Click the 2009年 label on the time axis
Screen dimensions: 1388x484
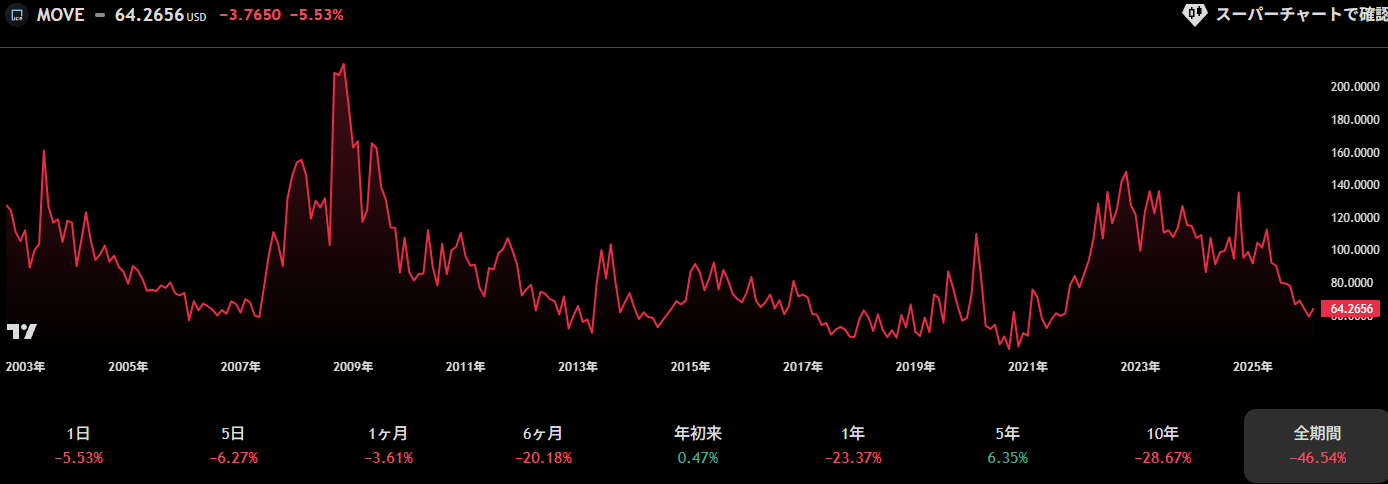coord(354,367)
